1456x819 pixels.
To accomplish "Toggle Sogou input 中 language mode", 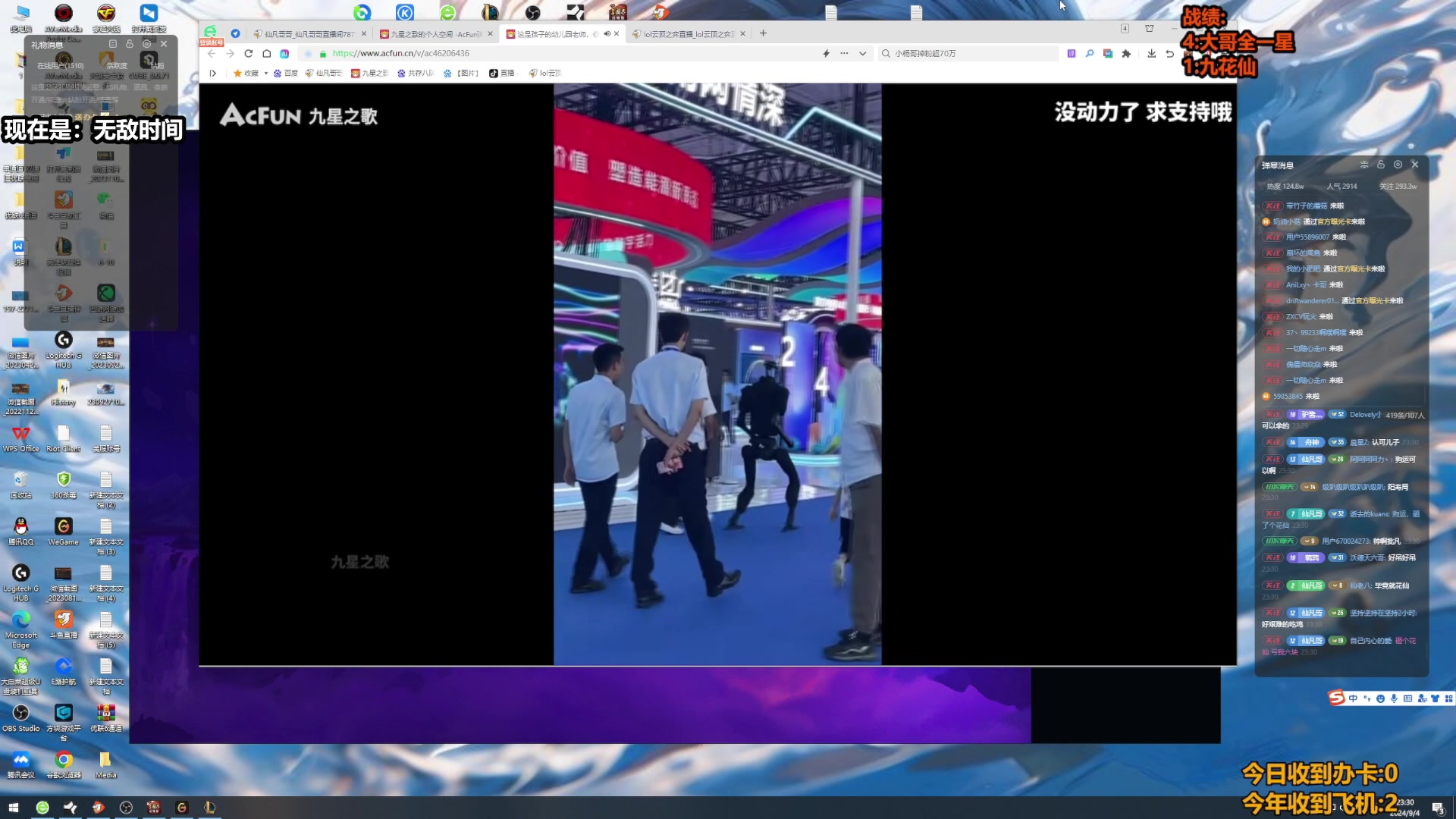I will point(1353,698).
